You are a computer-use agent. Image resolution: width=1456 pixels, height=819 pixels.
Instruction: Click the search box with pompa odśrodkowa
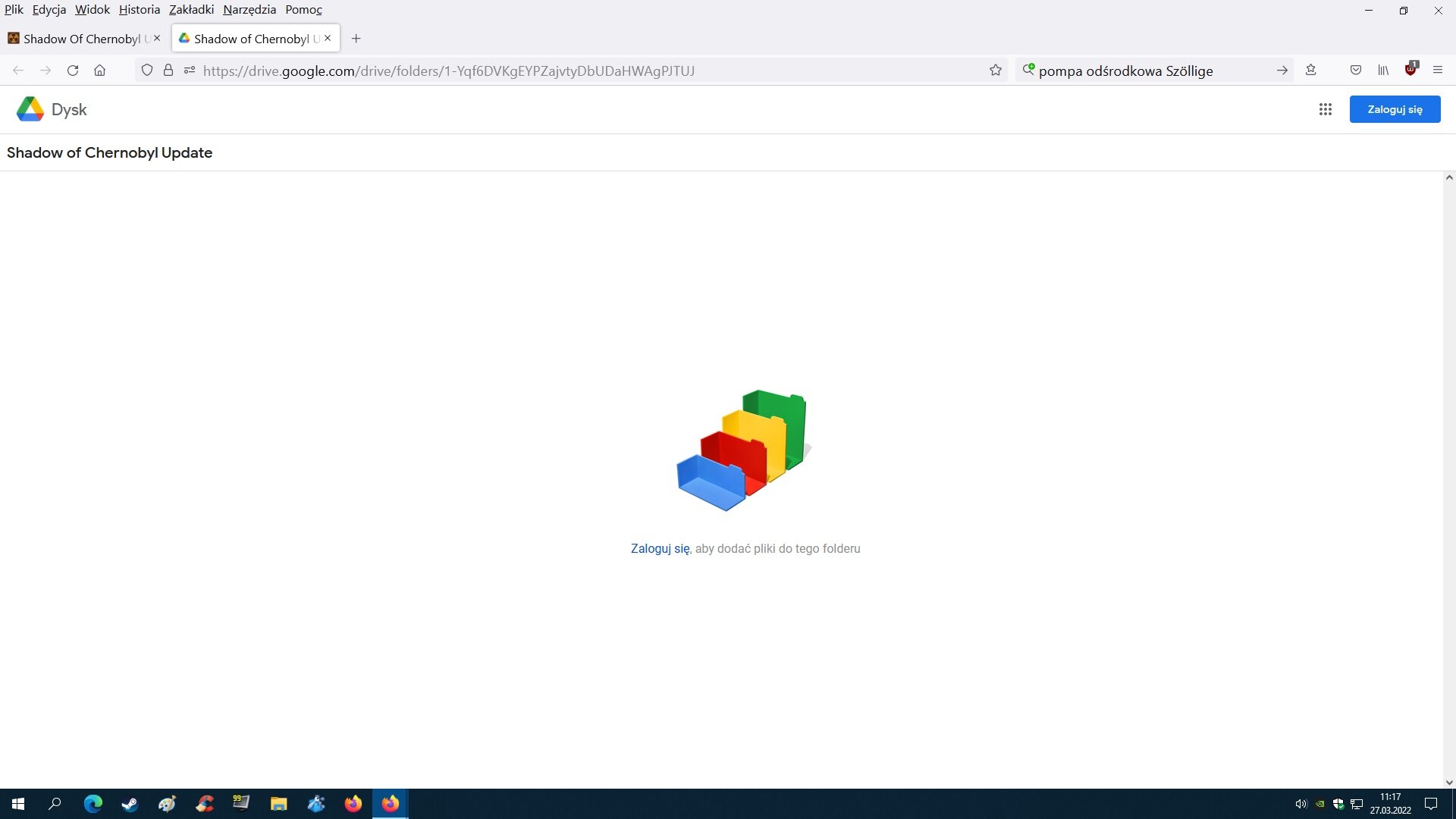1153,71
